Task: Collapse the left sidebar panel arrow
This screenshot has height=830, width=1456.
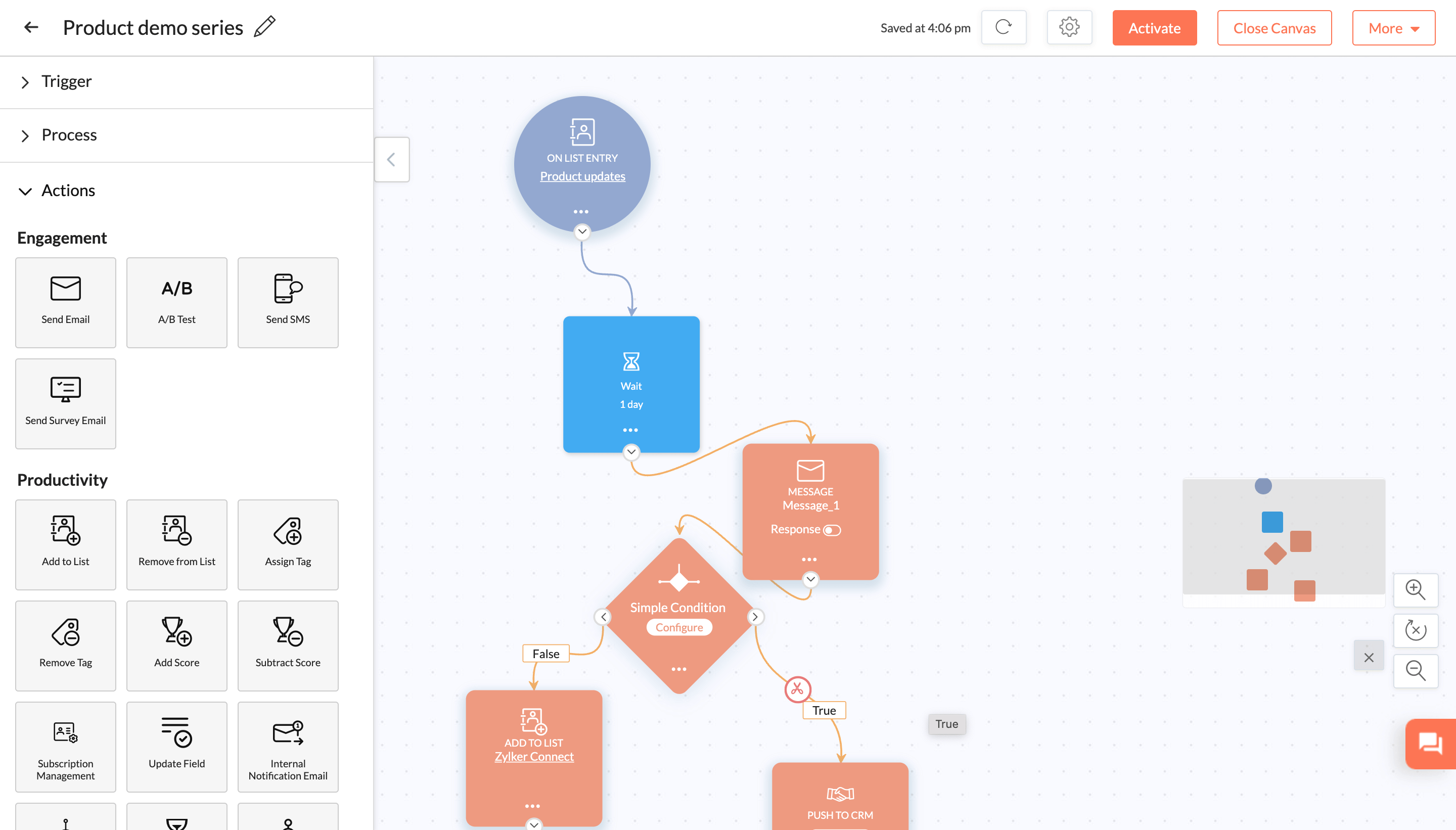Action: 391,160
